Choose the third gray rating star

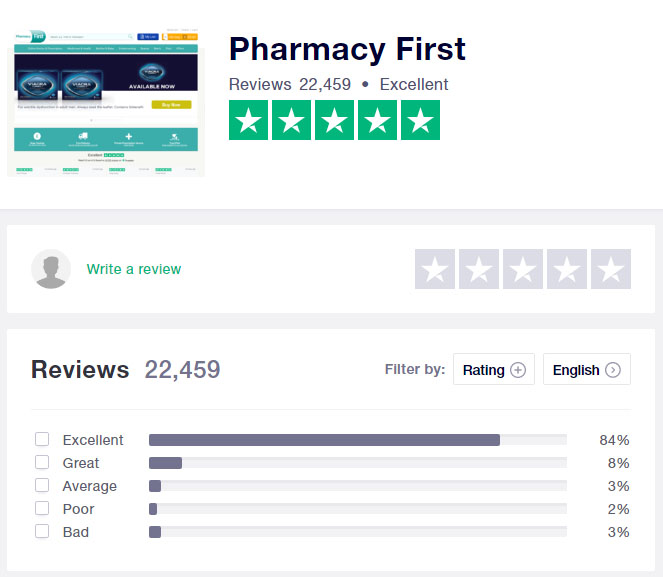click(x=523, y=269)
